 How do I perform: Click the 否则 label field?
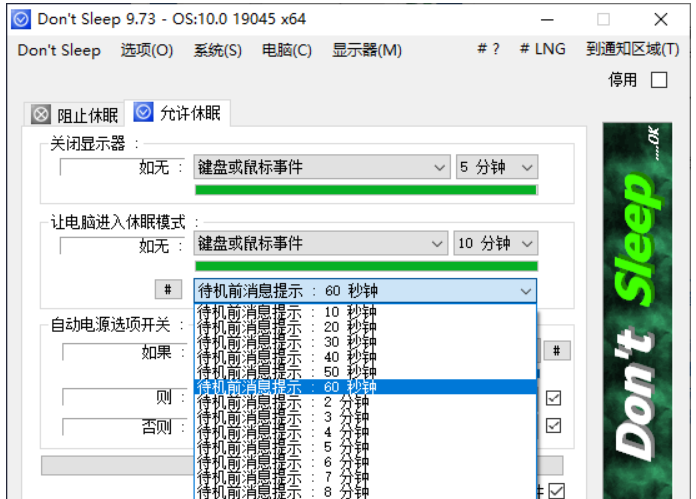click(x=124, y=427)
